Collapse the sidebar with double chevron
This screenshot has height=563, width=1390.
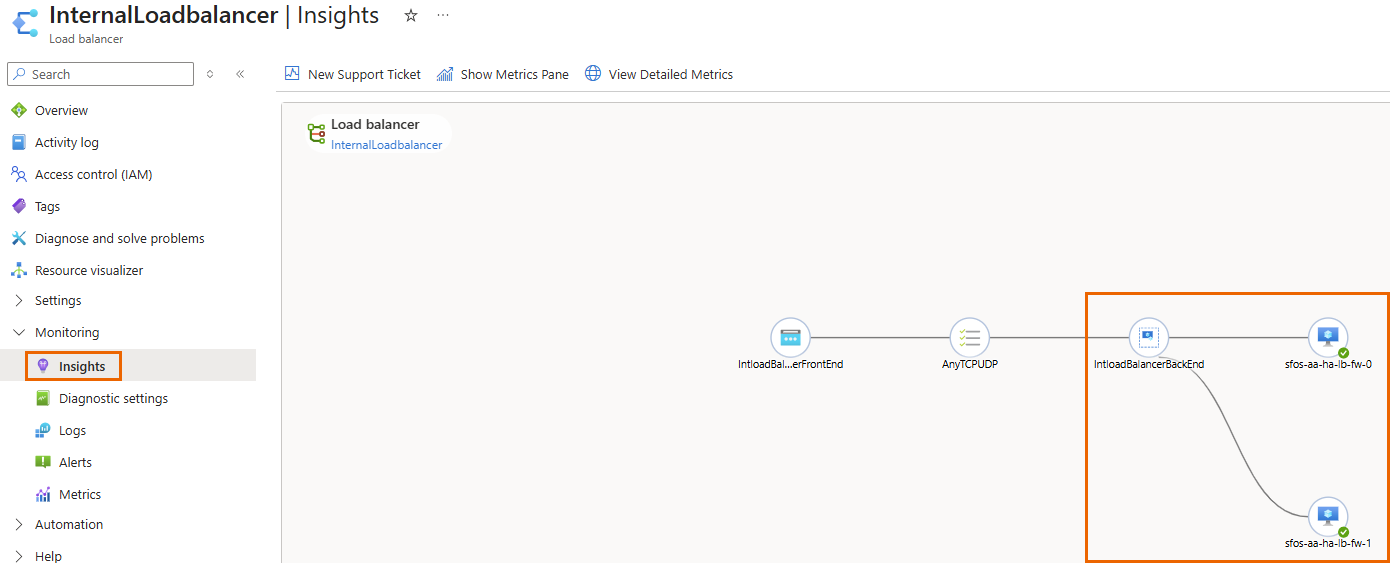(240, 74)
